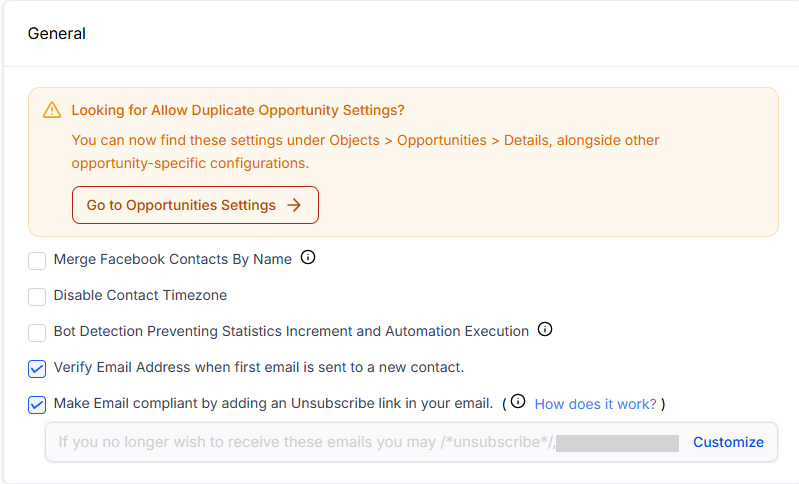Enable Merge Facebook Contacts By Name checkbox
Screen dimensions: 799x484
pos(37,261)
